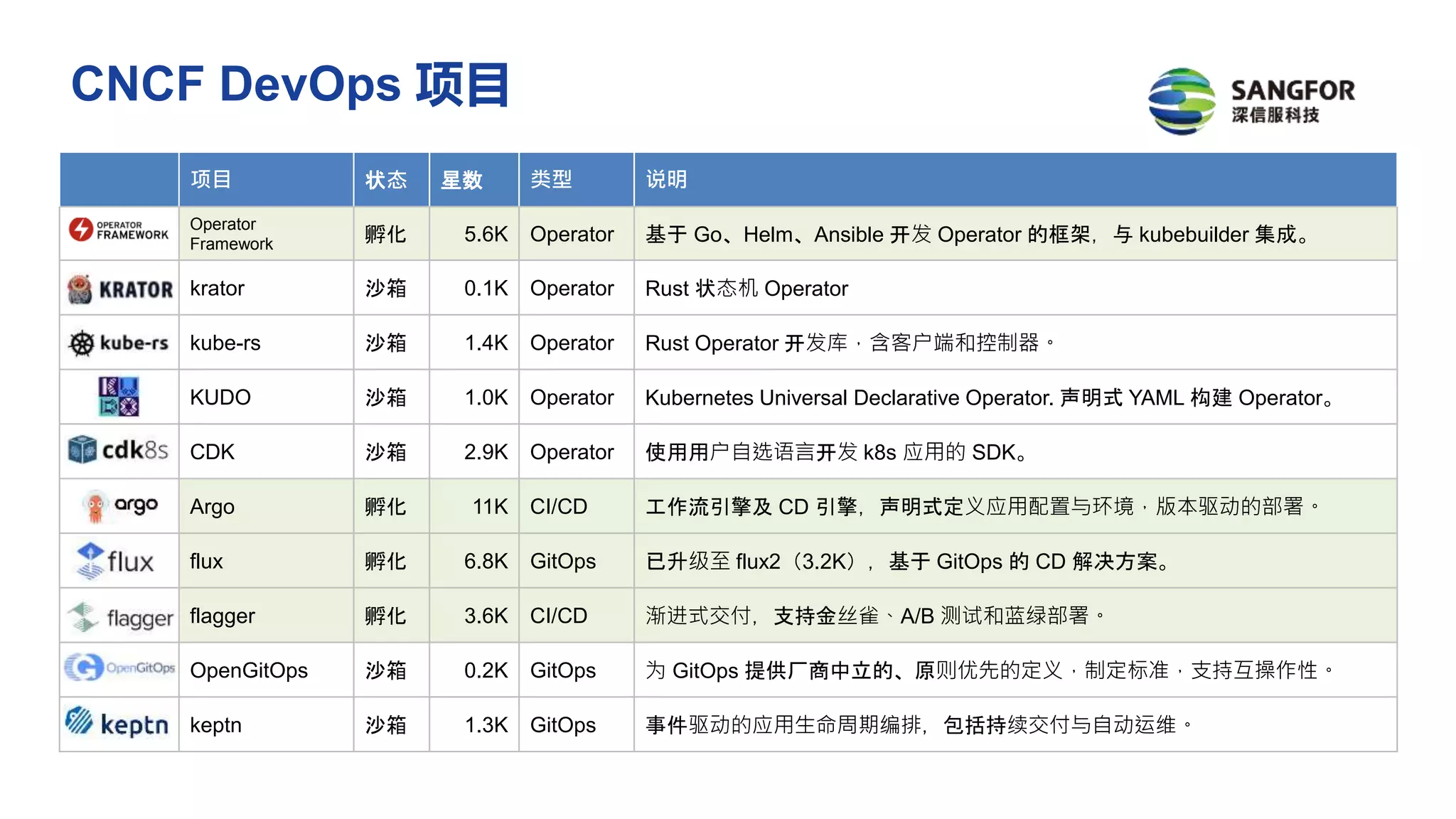The height and width of the screenshot is (819, 1456).
Task: Click 孵化 status in flagger row
Action: tap(386, 616)
